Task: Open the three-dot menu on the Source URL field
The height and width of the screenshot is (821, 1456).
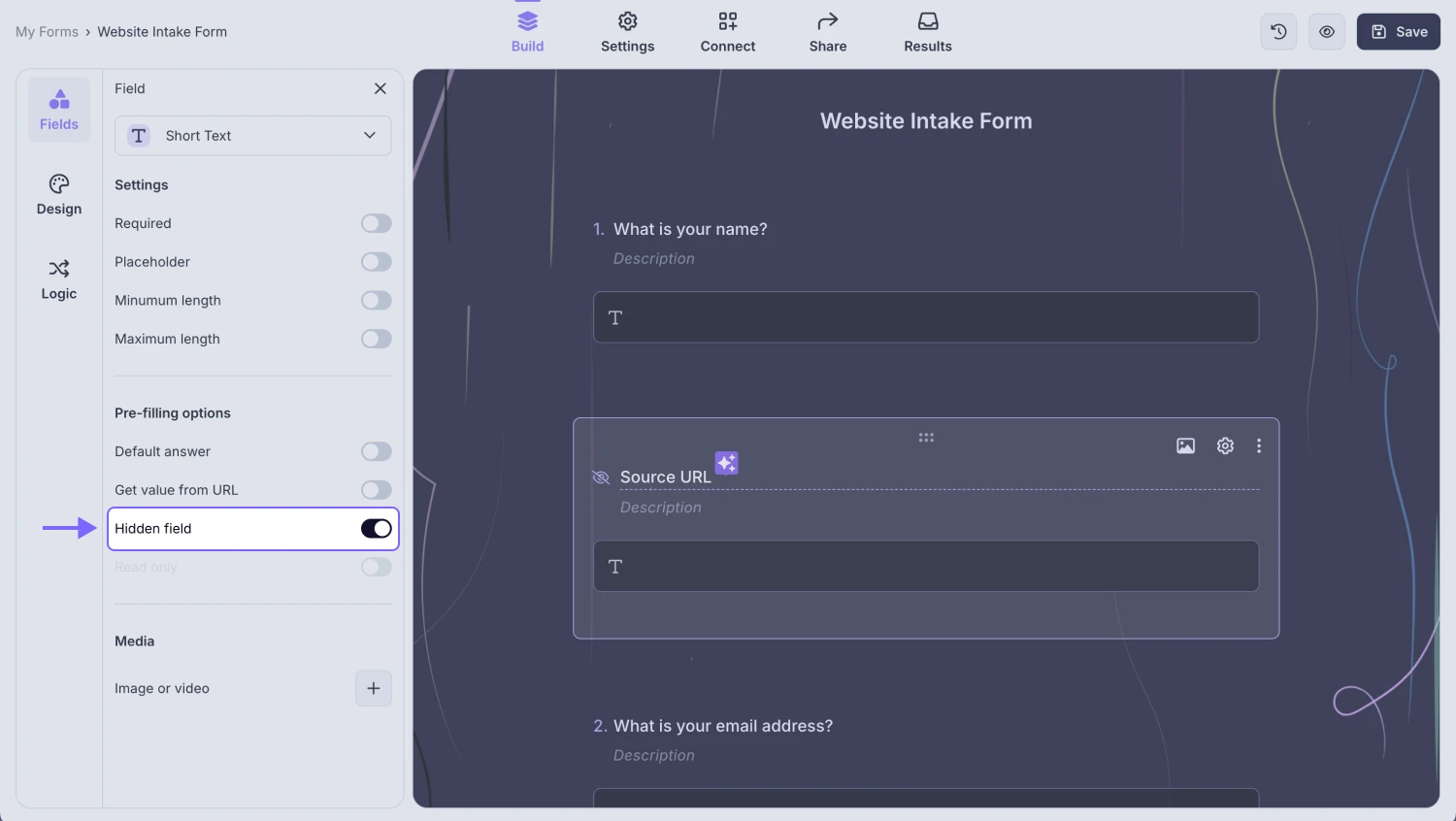Action: [x=1259, y=445]
